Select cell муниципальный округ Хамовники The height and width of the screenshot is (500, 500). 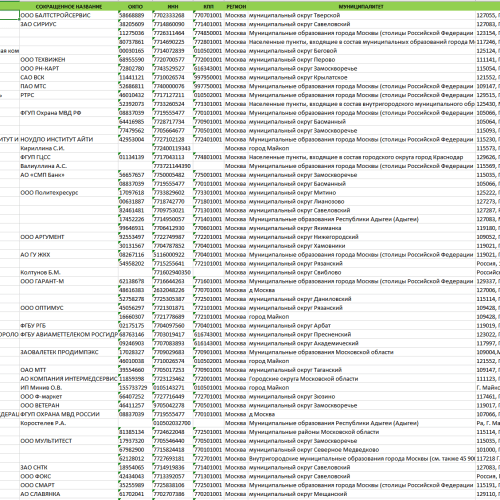[x=362, y=246]
